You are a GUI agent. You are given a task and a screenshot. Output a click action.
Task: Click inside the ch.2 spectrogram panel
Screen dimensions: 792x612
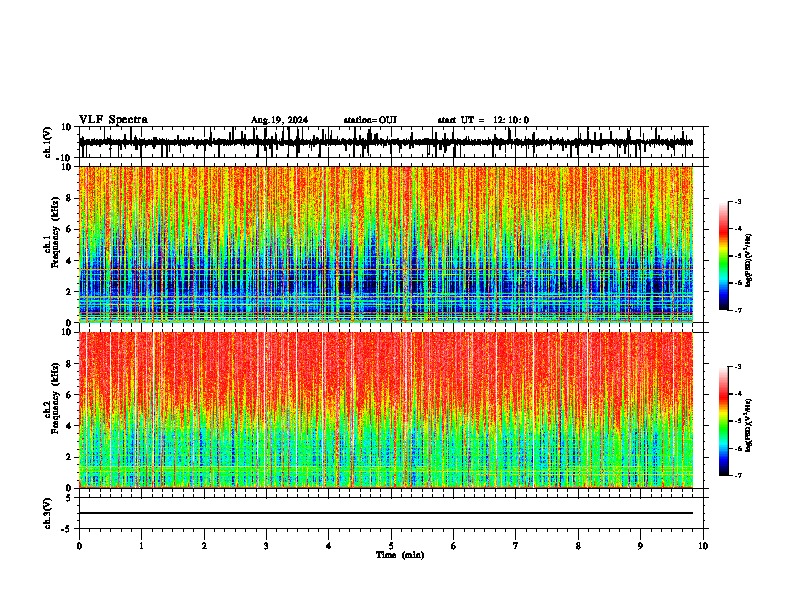pos(386,410)
